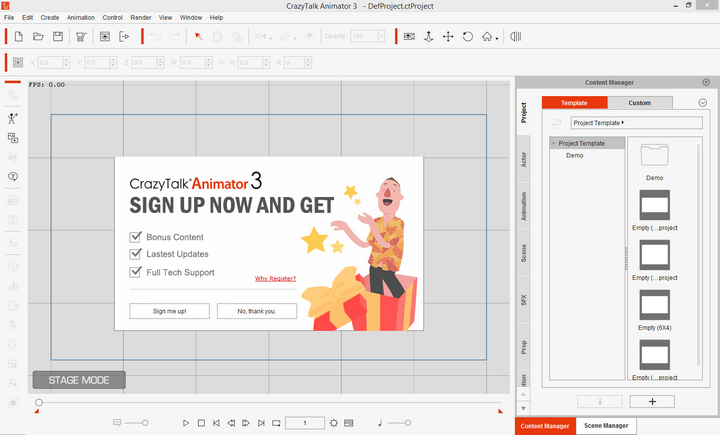Click the Preview render icon
The image size is (720, 435).
105,37
